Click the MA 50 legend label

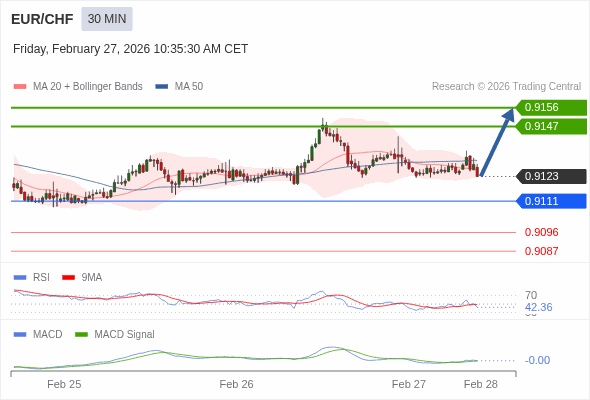pos(189,87)
